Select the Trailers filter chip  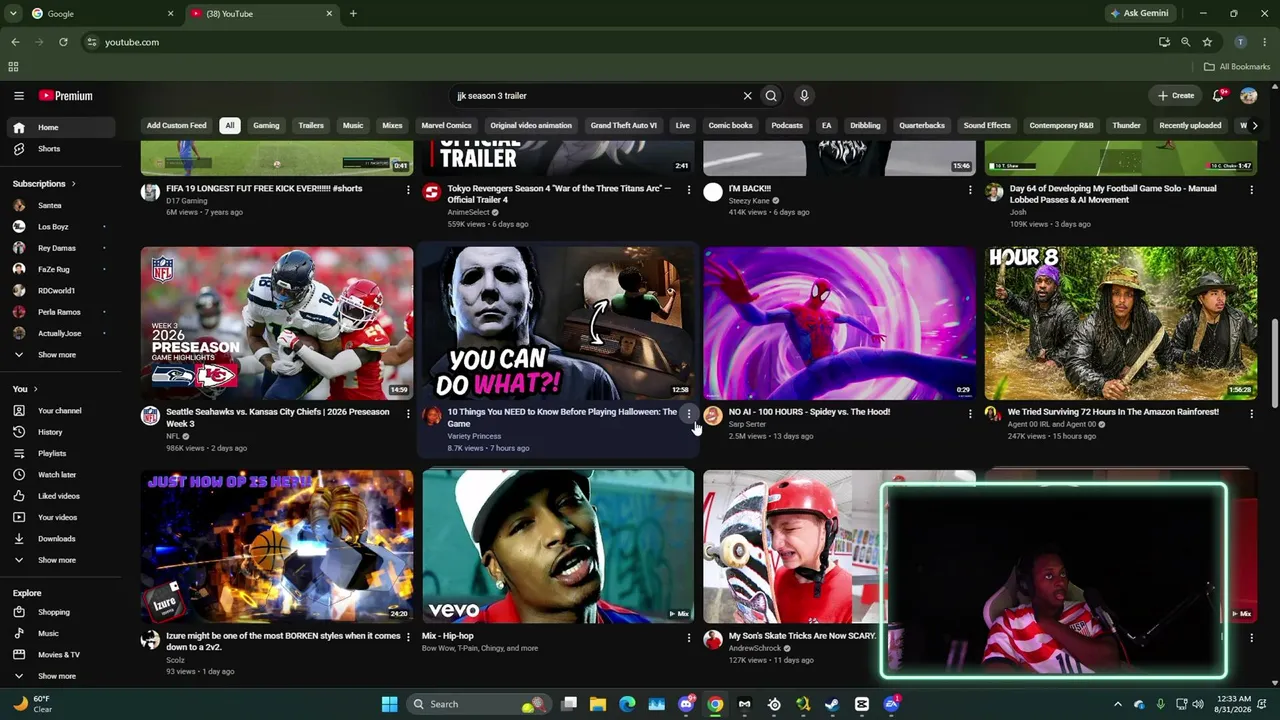(x=311, y=126)
